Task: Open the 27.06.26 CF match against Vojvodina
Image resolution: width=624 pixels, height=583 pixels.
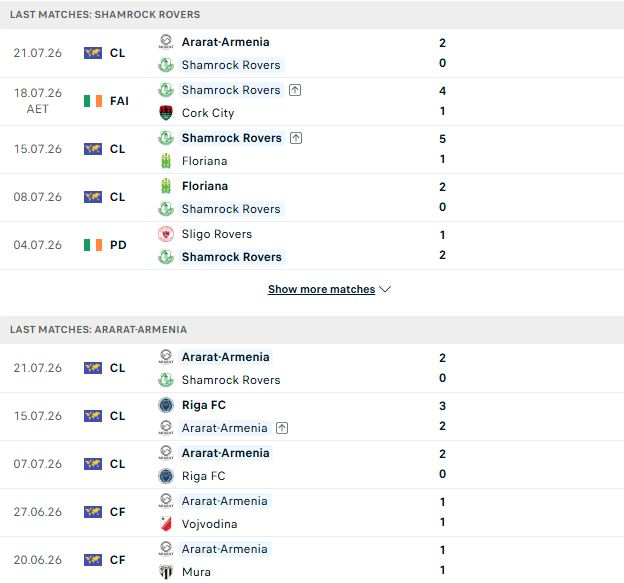Action: tap(312, 513)
